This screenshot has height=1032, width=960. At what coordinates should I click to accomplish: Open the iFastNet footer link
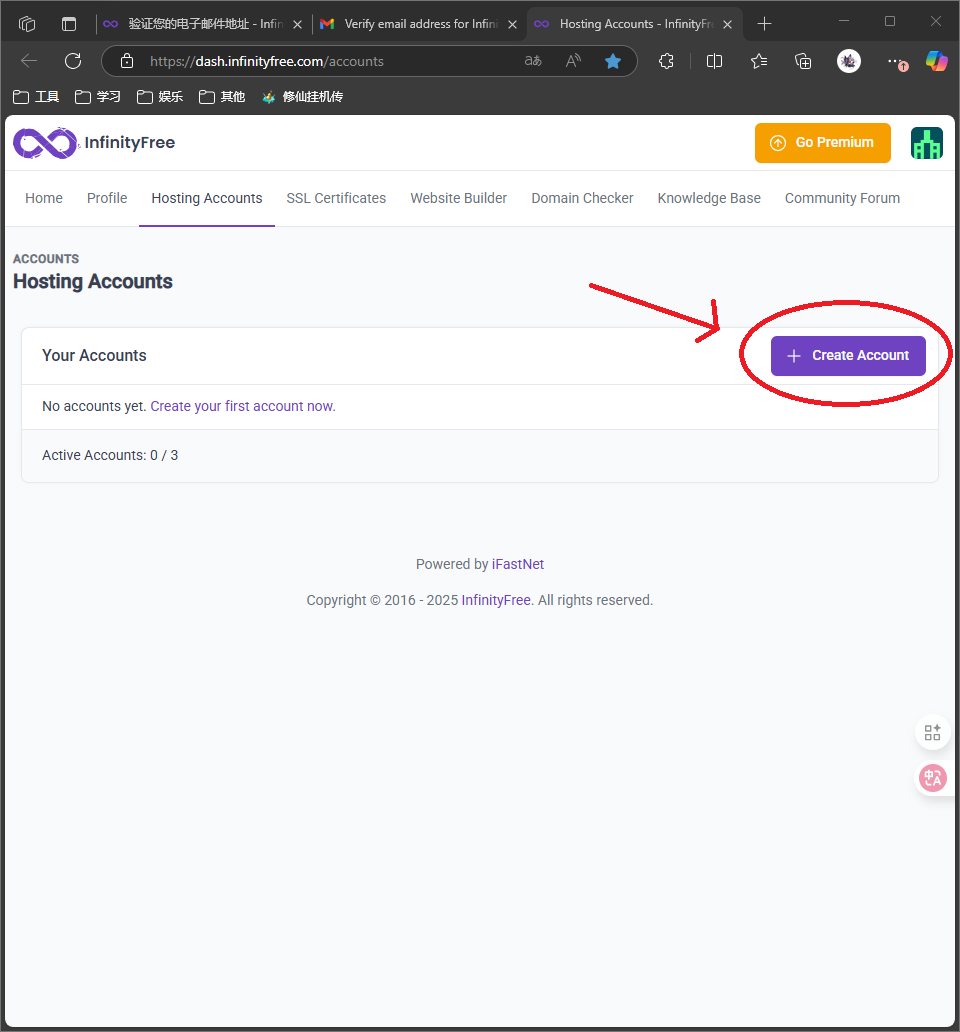click(x=518, y=564)
